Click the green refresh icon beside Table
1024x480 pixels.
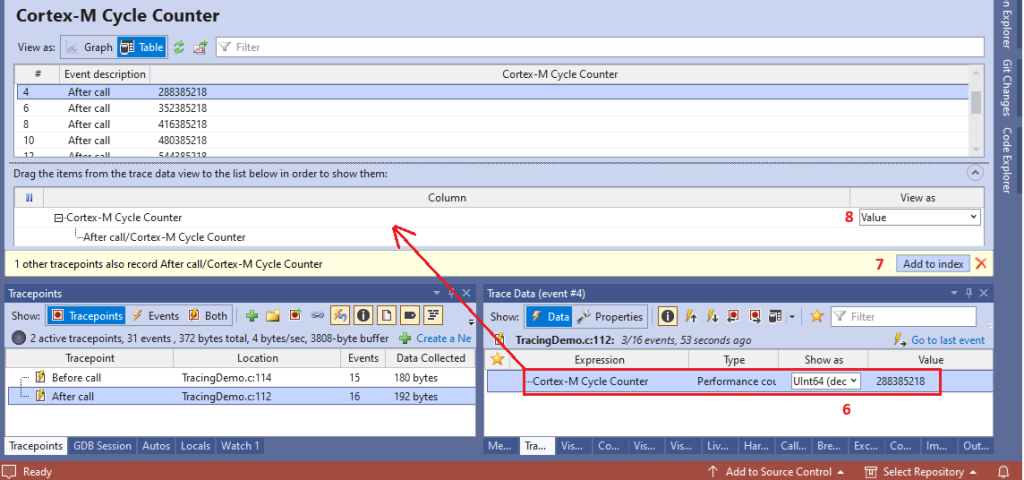click(179, 47)
